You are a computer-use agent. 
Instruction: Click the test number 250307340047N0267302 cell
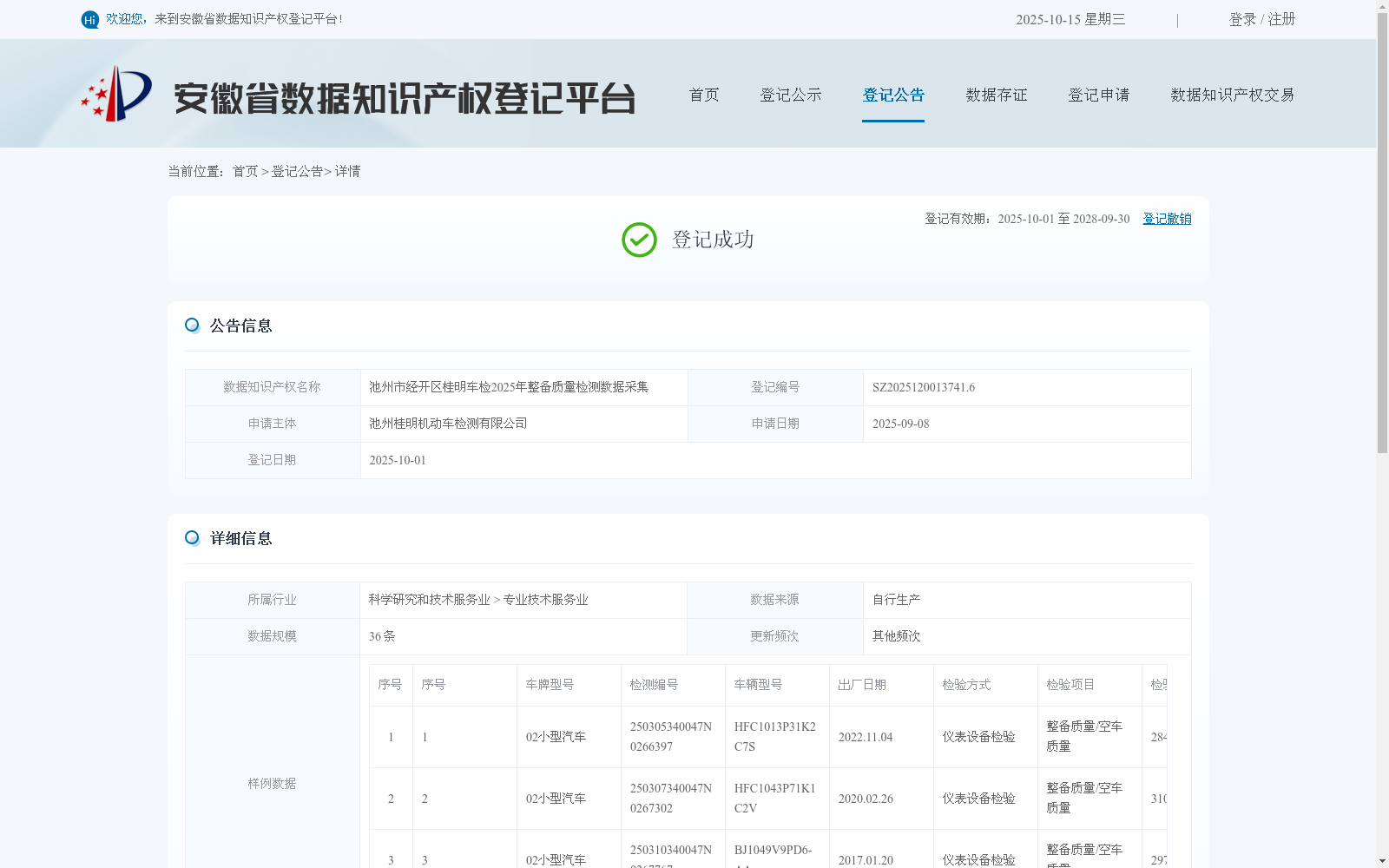(671, 799)
